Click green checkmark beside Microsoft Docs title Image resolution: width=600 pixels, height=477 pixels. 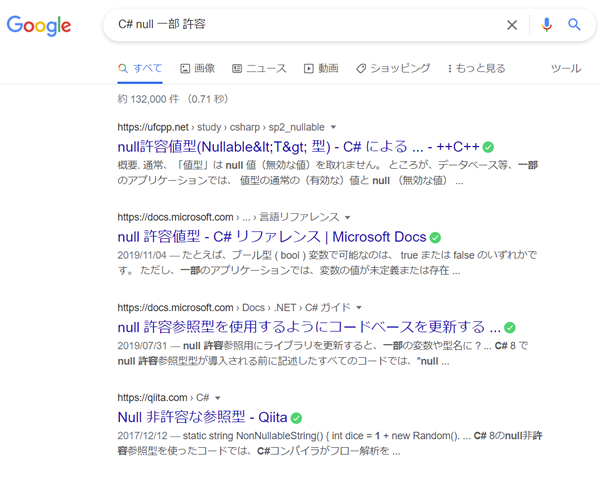point(435,238)
